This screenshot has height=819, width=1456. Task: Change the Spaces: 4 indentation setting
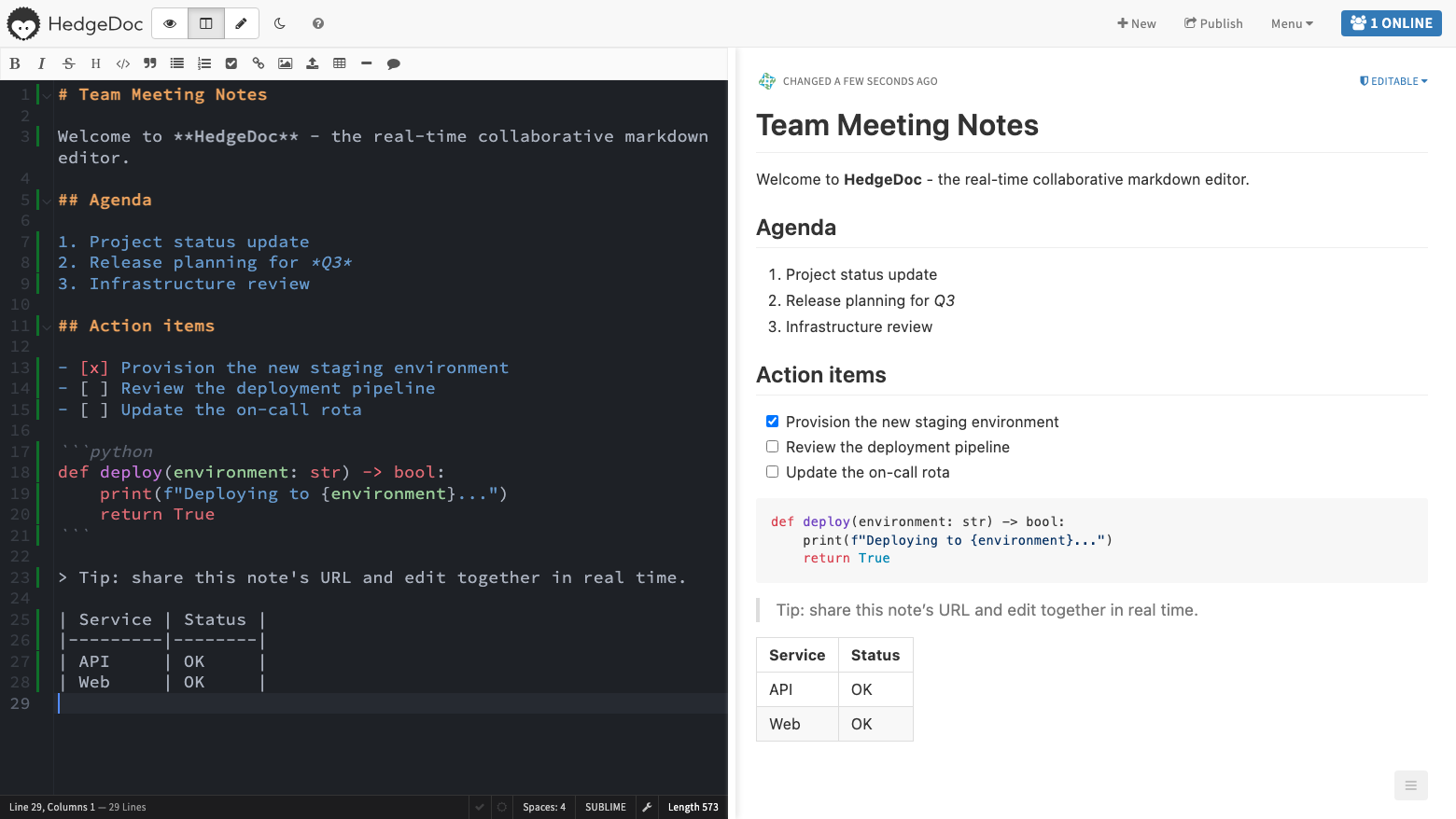pyautogui.click(x=544, y=807)
